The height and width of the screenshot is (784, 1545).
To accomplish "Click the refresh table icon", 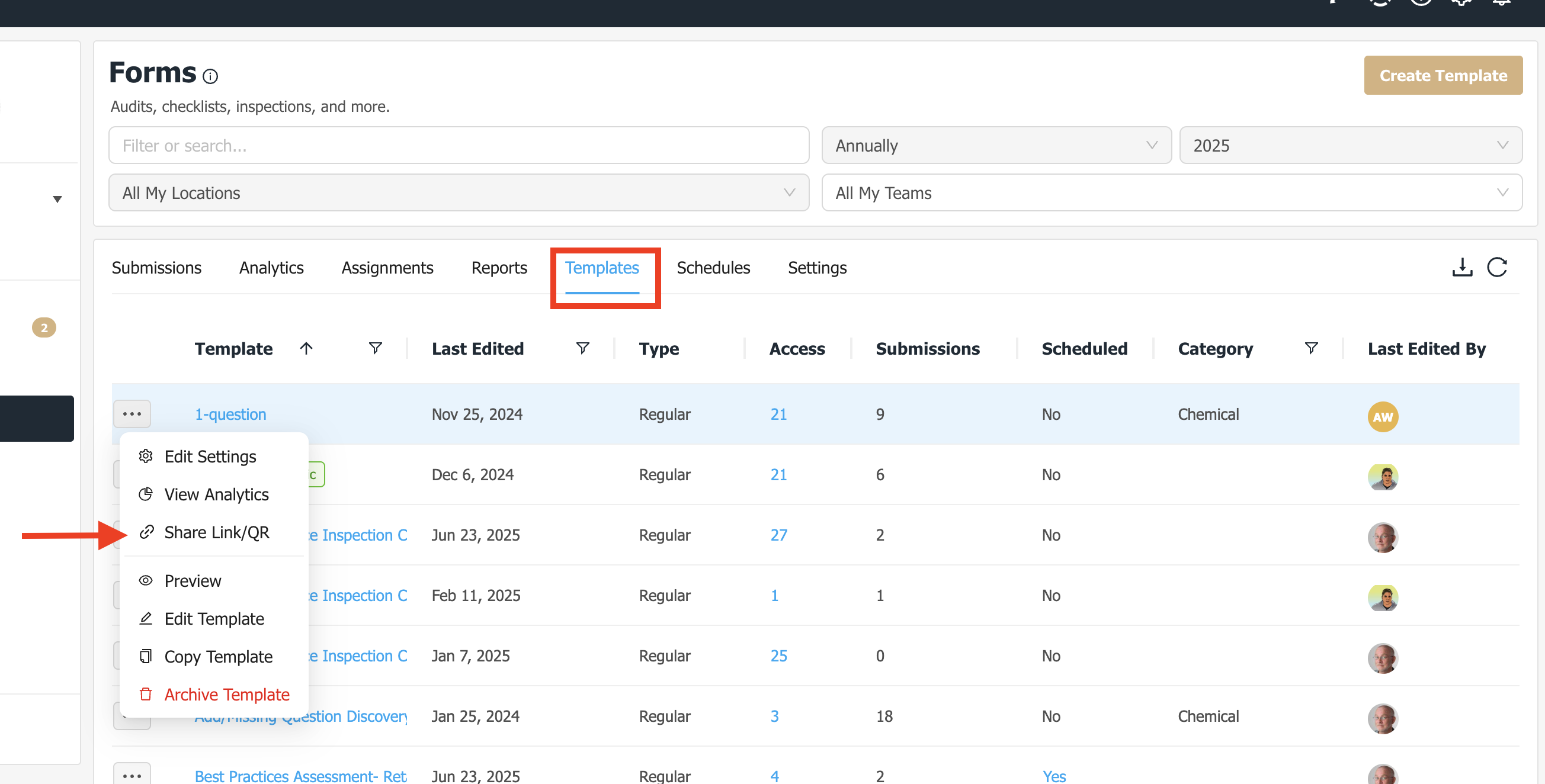I will coord(1496,267).
